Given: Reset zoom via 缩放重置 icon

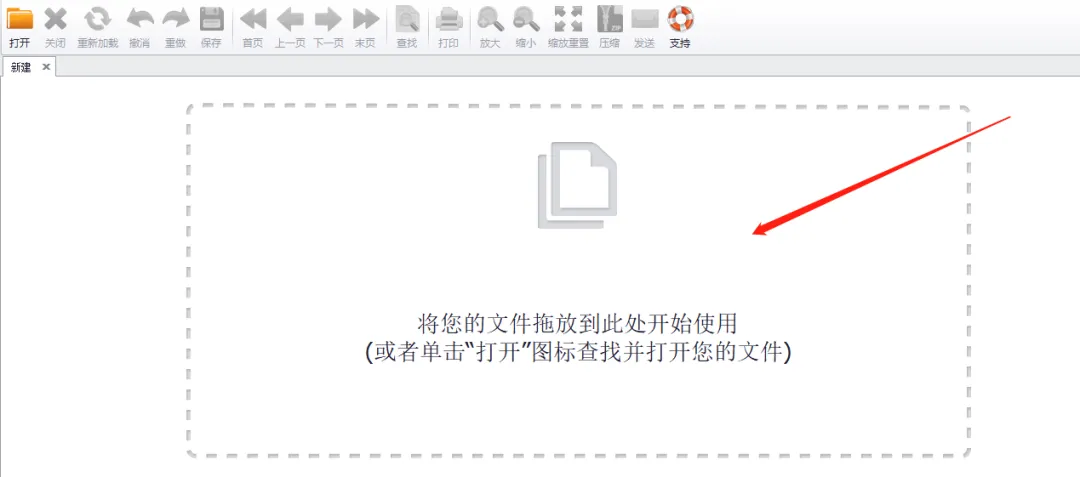Looking at the screenshot, I should pos(568,19).
